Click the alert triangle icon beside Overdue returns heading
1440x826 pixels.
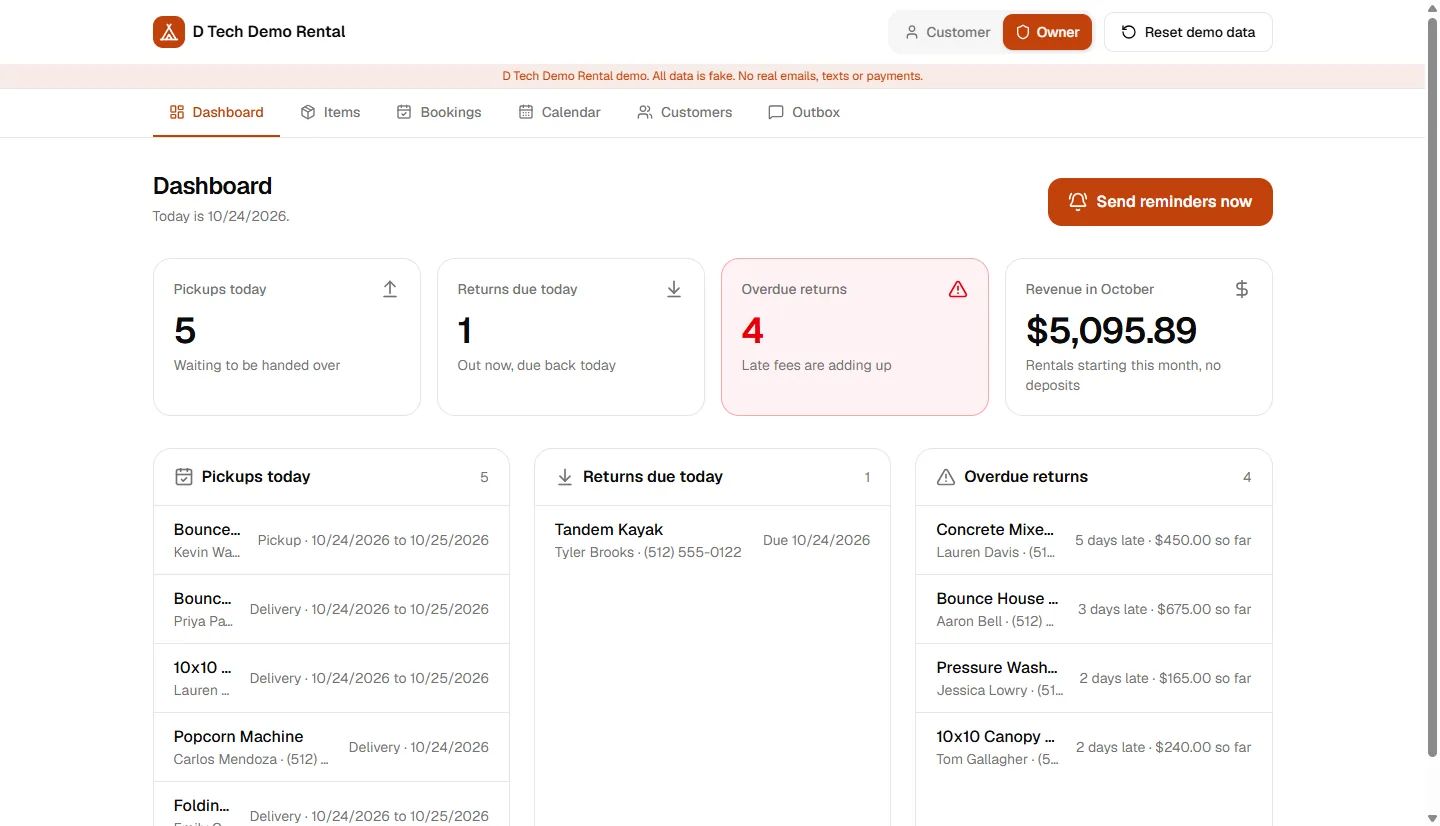point(946,477)
